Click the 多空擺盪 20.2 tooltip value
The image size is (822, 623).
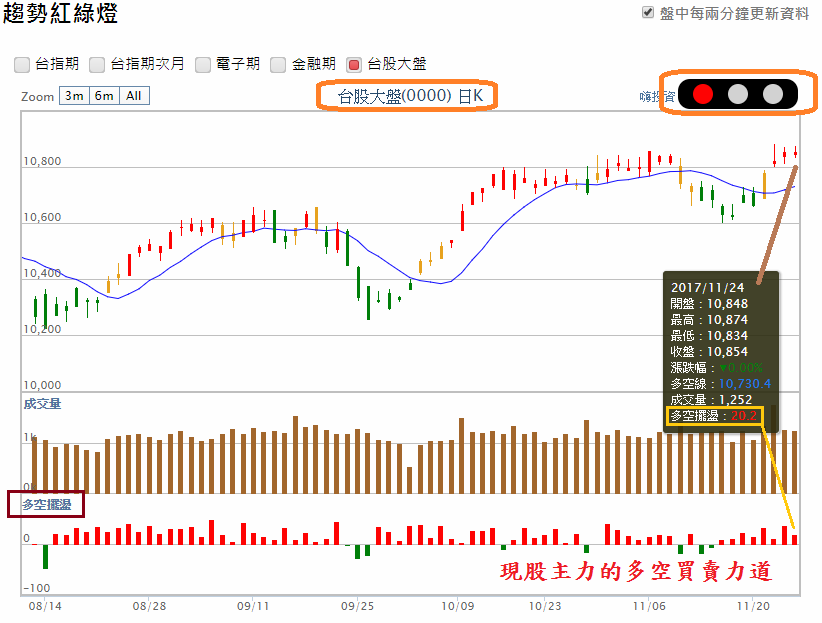click(744, 416)
